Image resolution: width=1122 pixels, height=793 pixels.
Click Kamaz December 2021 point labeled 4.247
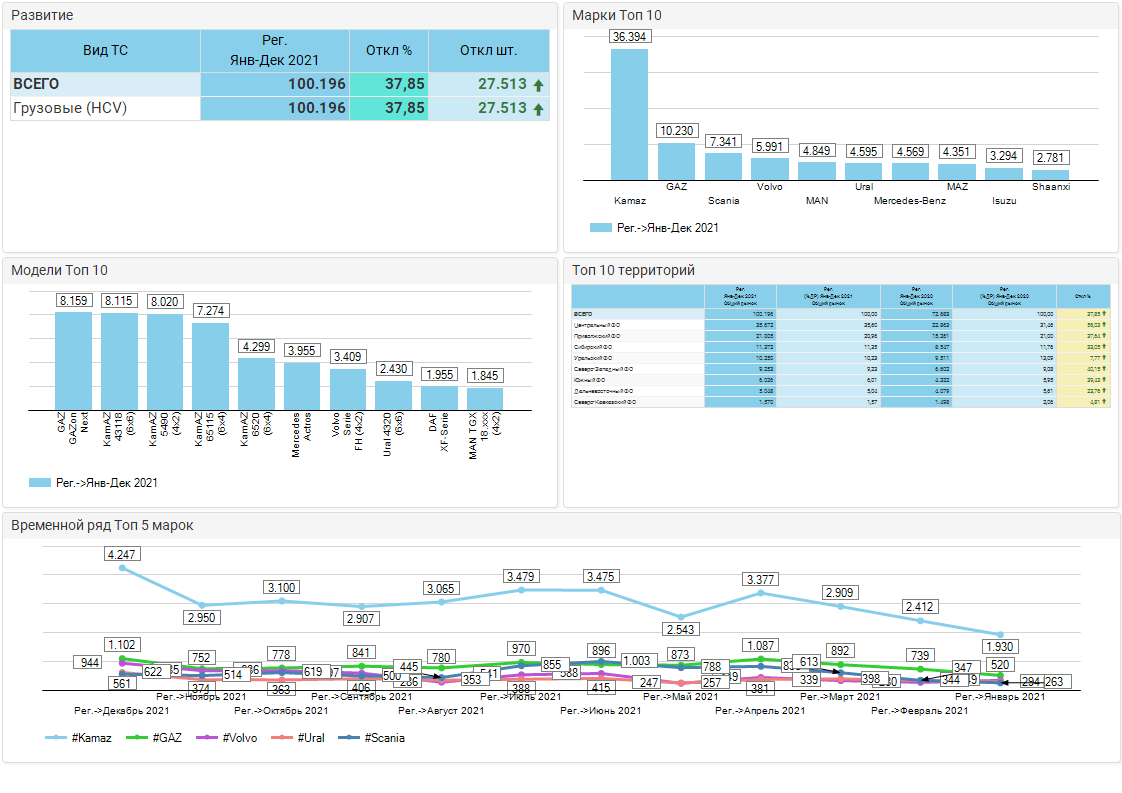122,568
